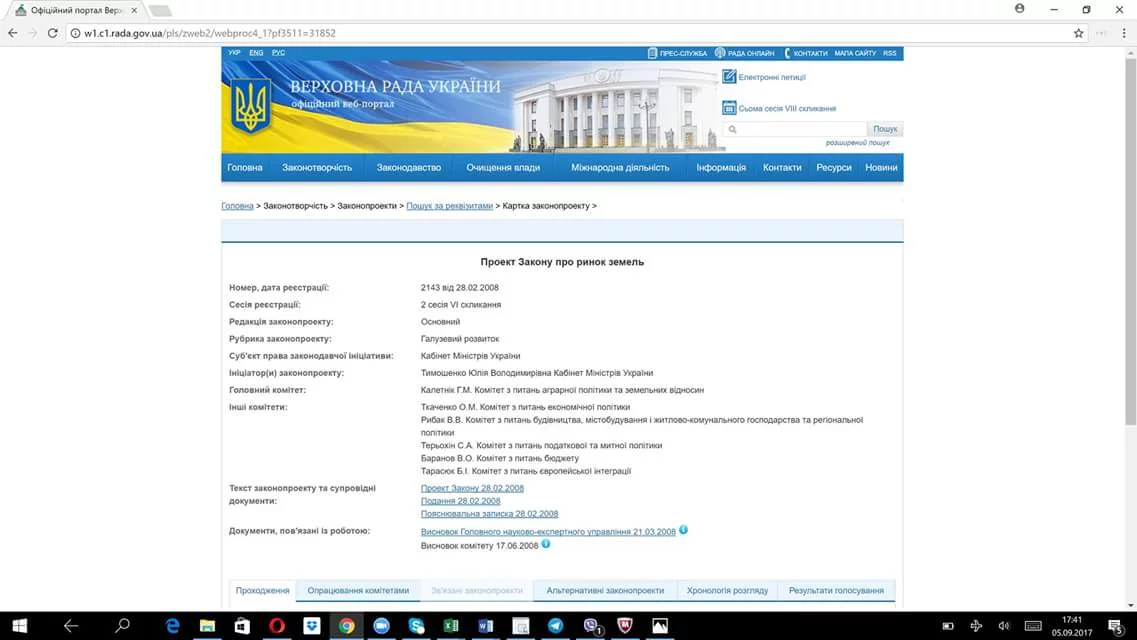Viewport: 1137px width, 640px height.
Task: Open the Подання 28.02.2008 document link
Action: pos(460,501)
